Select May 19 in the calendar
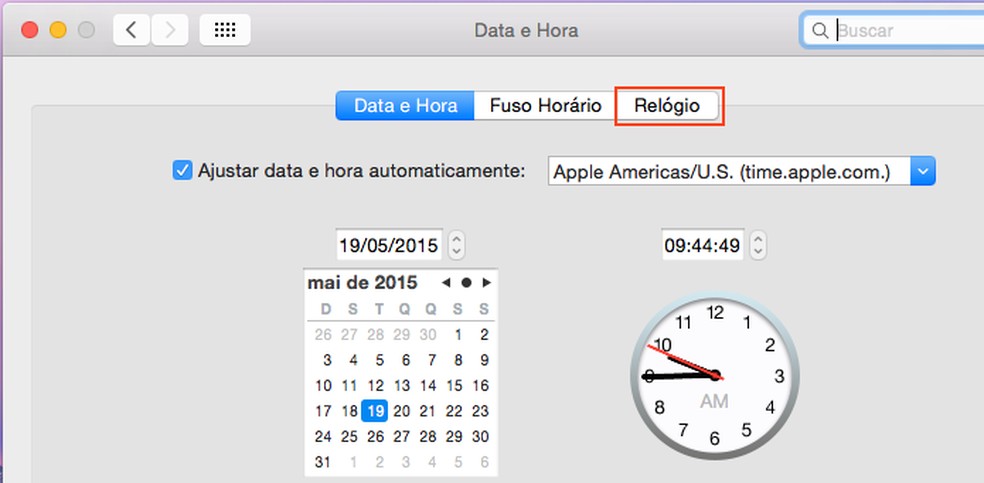 tap(375, 411)
